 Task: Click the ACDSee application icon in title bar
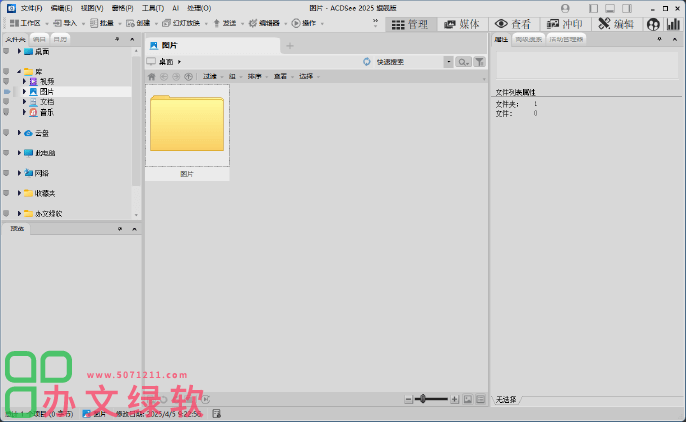[11, 8]
